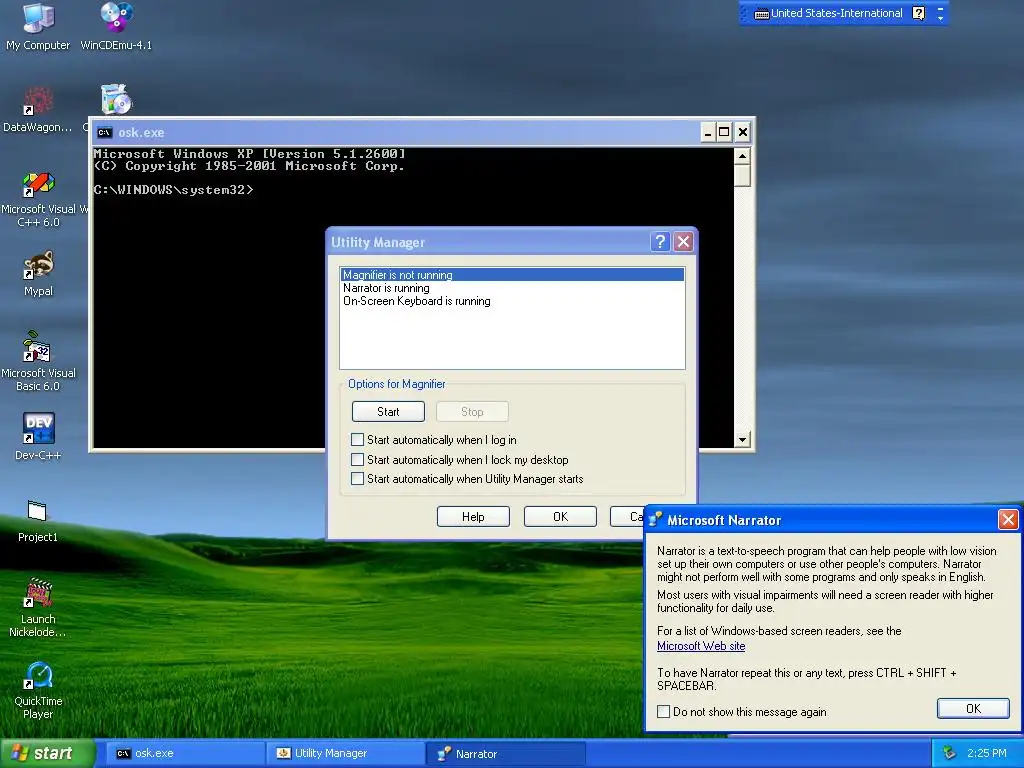1024x768 pixels.
Task: Select Narrator is running entry
Action: pyautogui.click(x=512, y=288)
